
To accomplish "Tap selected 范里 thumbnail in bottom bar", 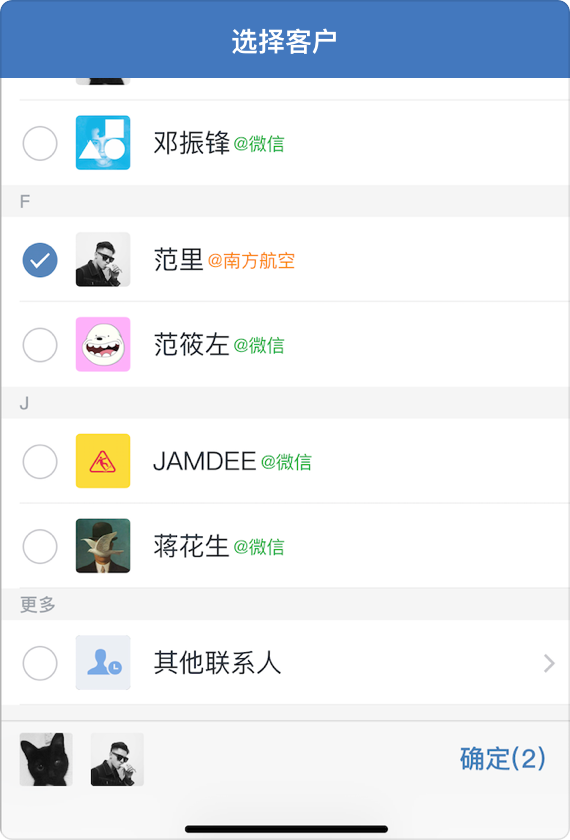I will click(117, 759).
